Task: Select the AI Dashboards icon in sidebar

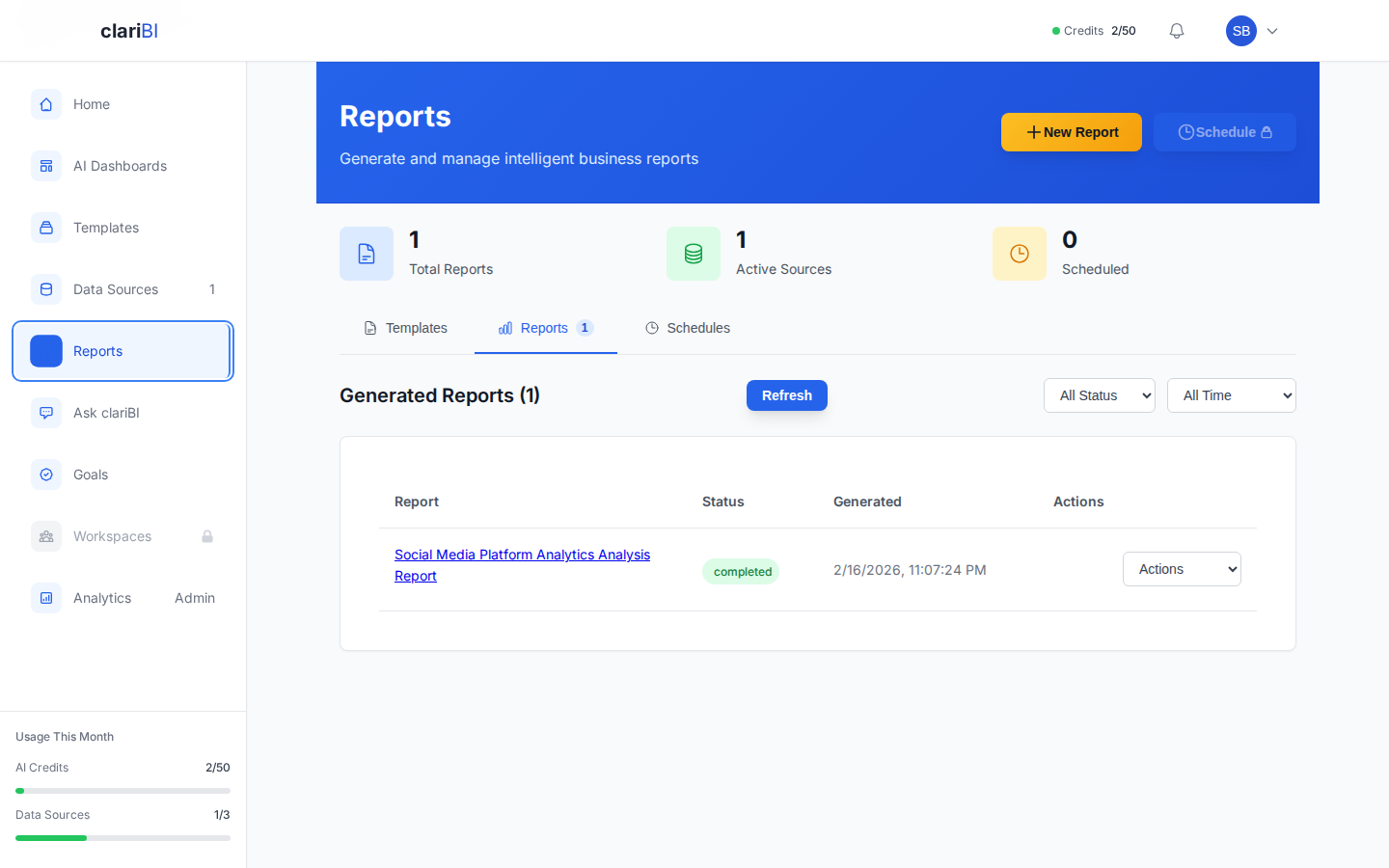Action: coord(46,166)
